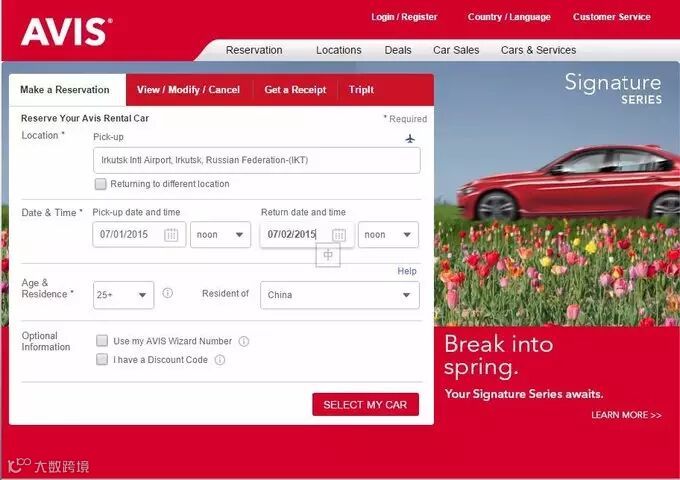Click the pick-up location input field

257,160
